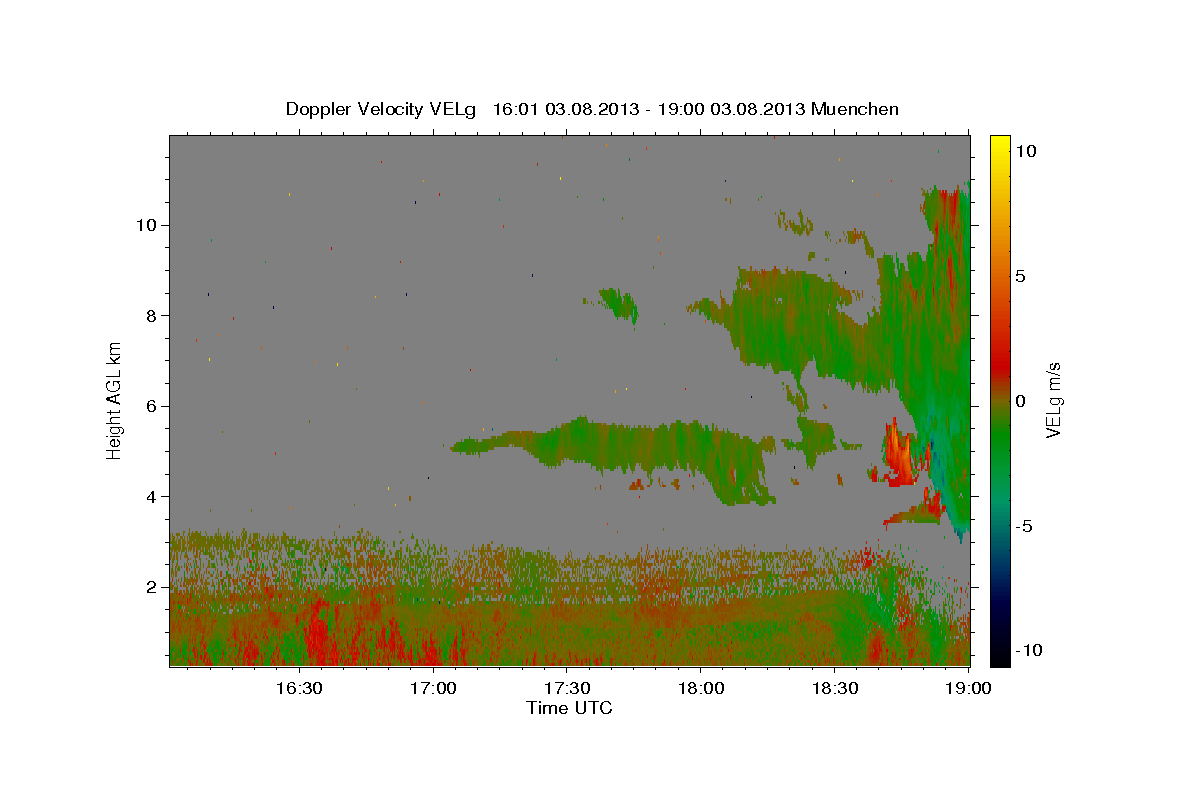1200x800 pixels.
Task: Click the colorbar value -10 label
Action: pyautogui.click(x=1029, y=650)
